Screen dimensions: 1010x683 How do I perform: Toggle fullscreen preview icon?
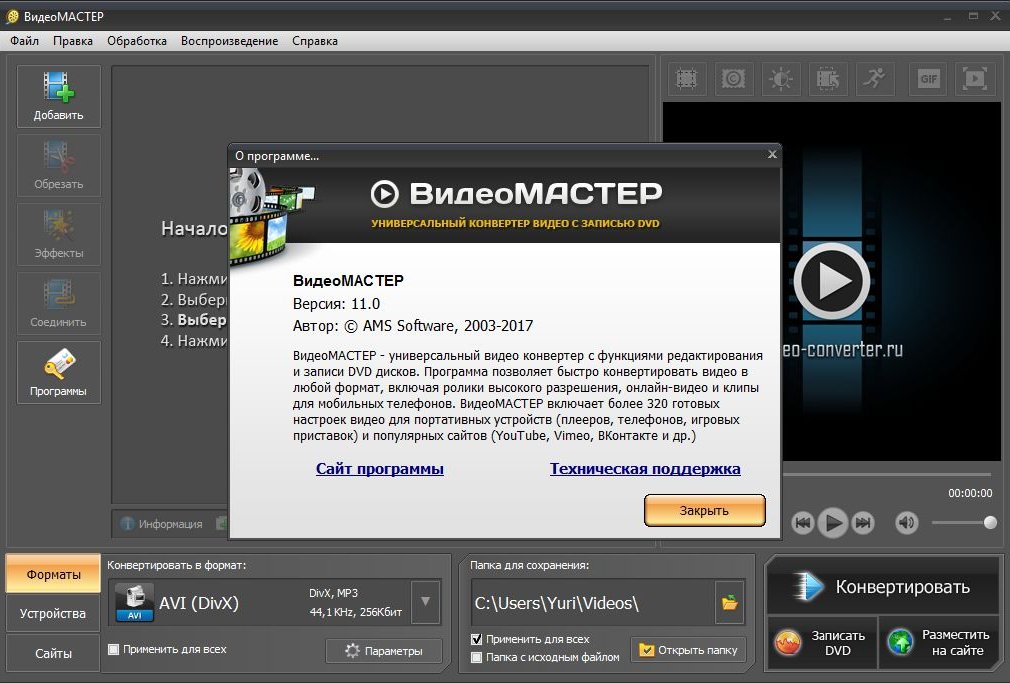(x=975, y=79)
